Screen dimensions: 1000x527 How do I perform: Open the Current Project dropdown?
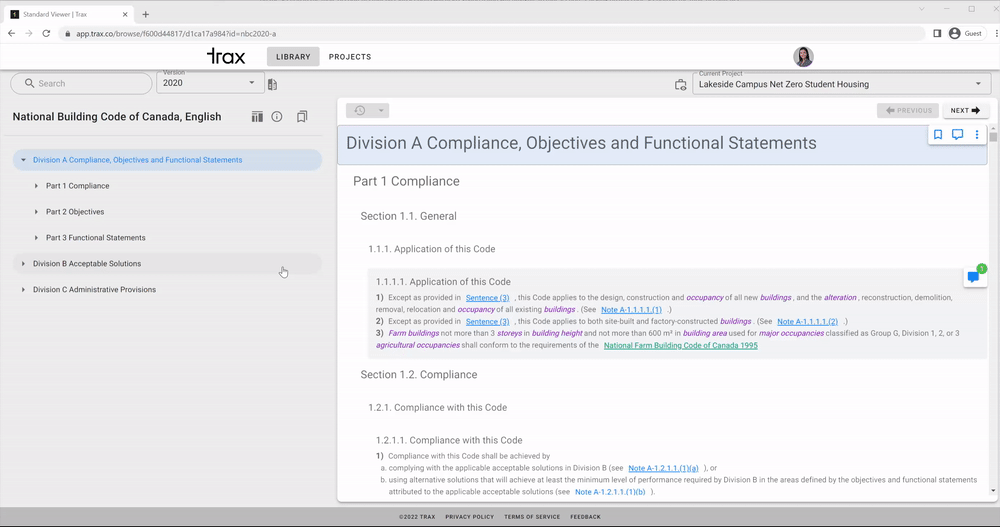coord(841,84)
